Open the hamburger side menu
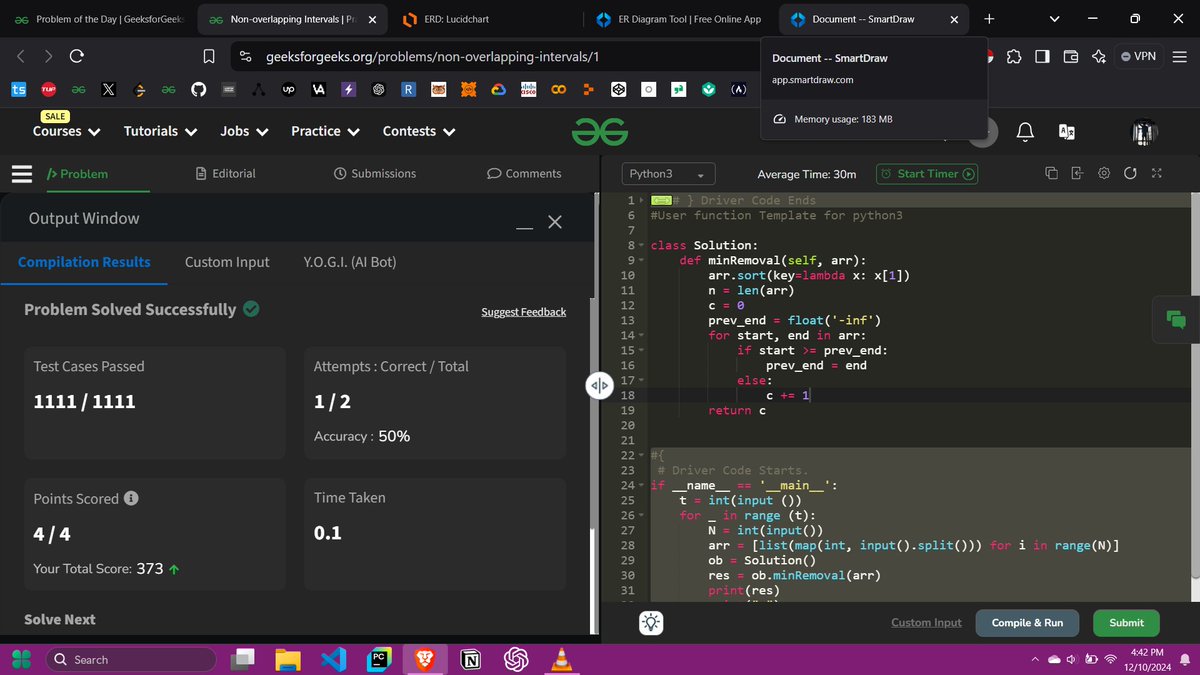 pos(22,174)
